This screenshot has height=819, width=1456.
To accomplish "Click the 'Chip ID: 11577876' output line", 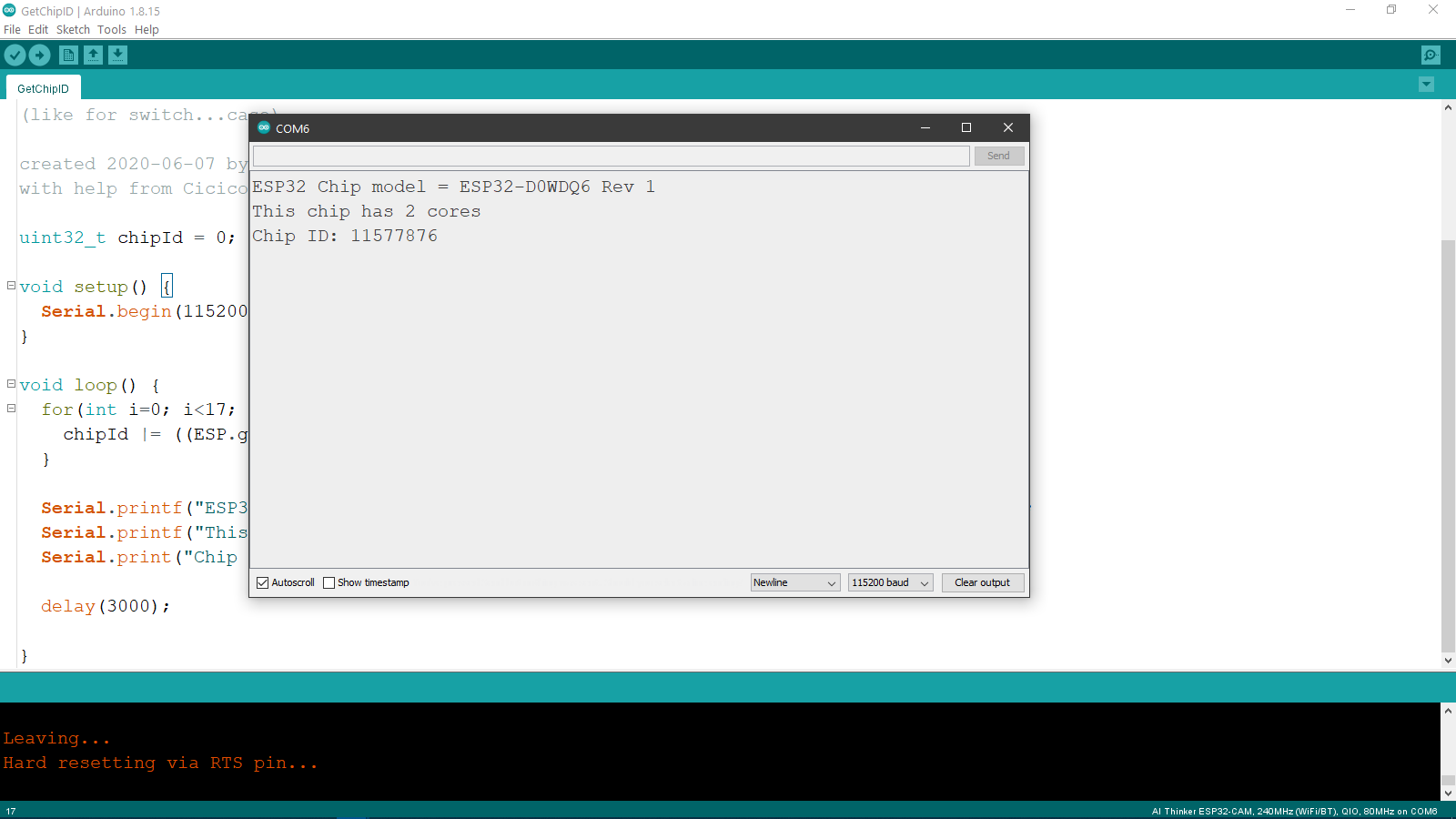I will click(345, 236).
